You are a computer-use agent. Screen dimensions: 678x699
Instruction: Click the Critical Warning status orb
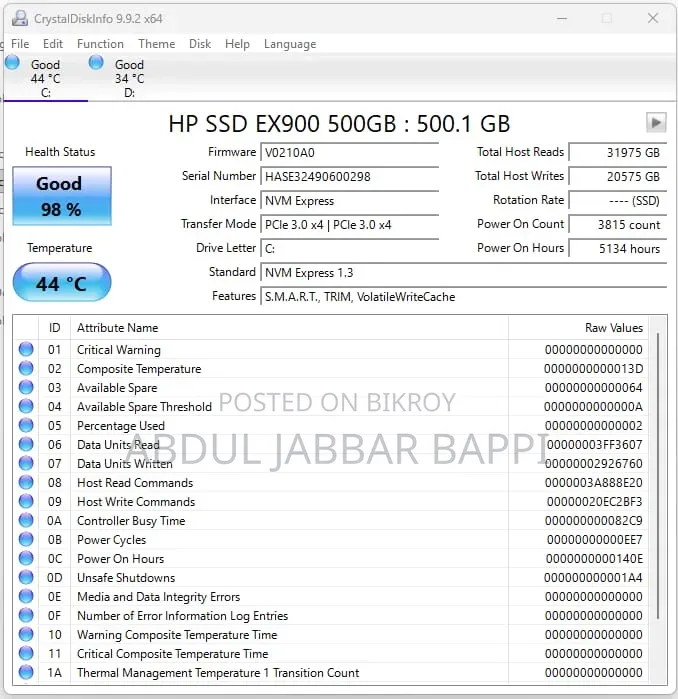tap(26, 349)
